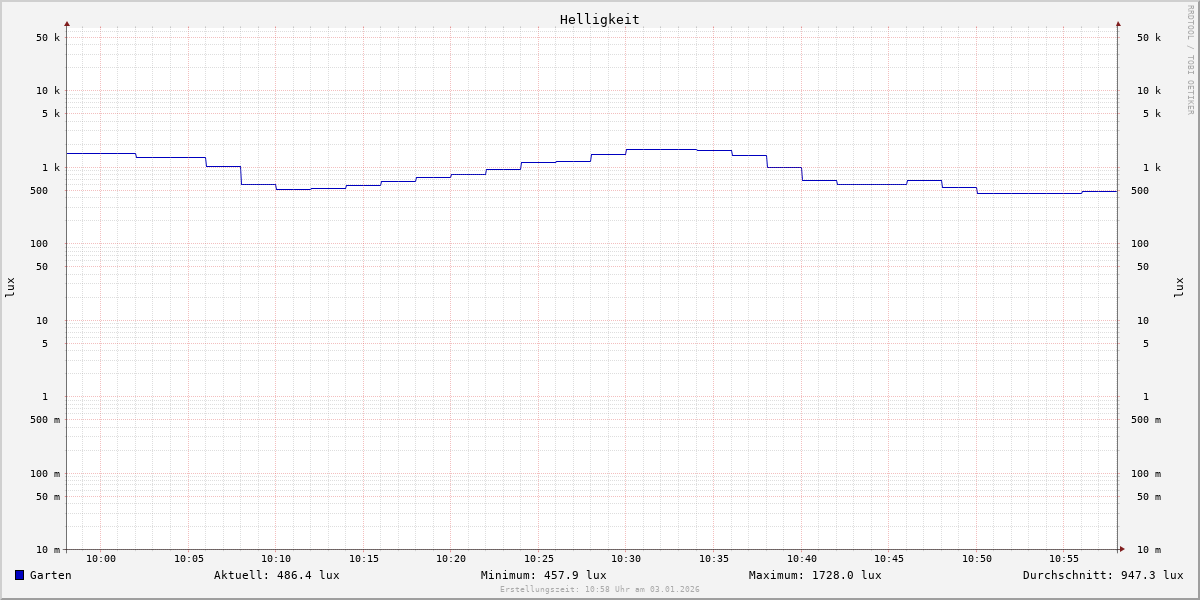Click the lux label on right axis
Viewport: 1200px width, 600px height.
coord(1179,287)
